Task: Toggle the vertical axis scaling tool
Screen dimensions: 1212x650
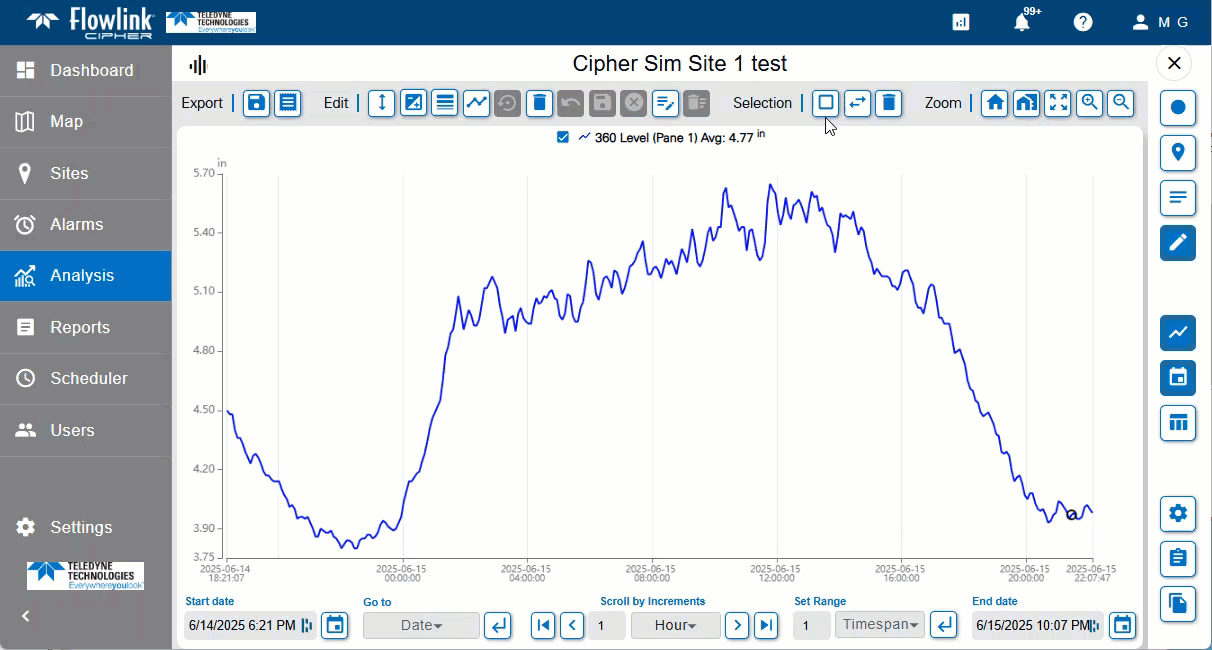Action: click(x=381, y=103)
